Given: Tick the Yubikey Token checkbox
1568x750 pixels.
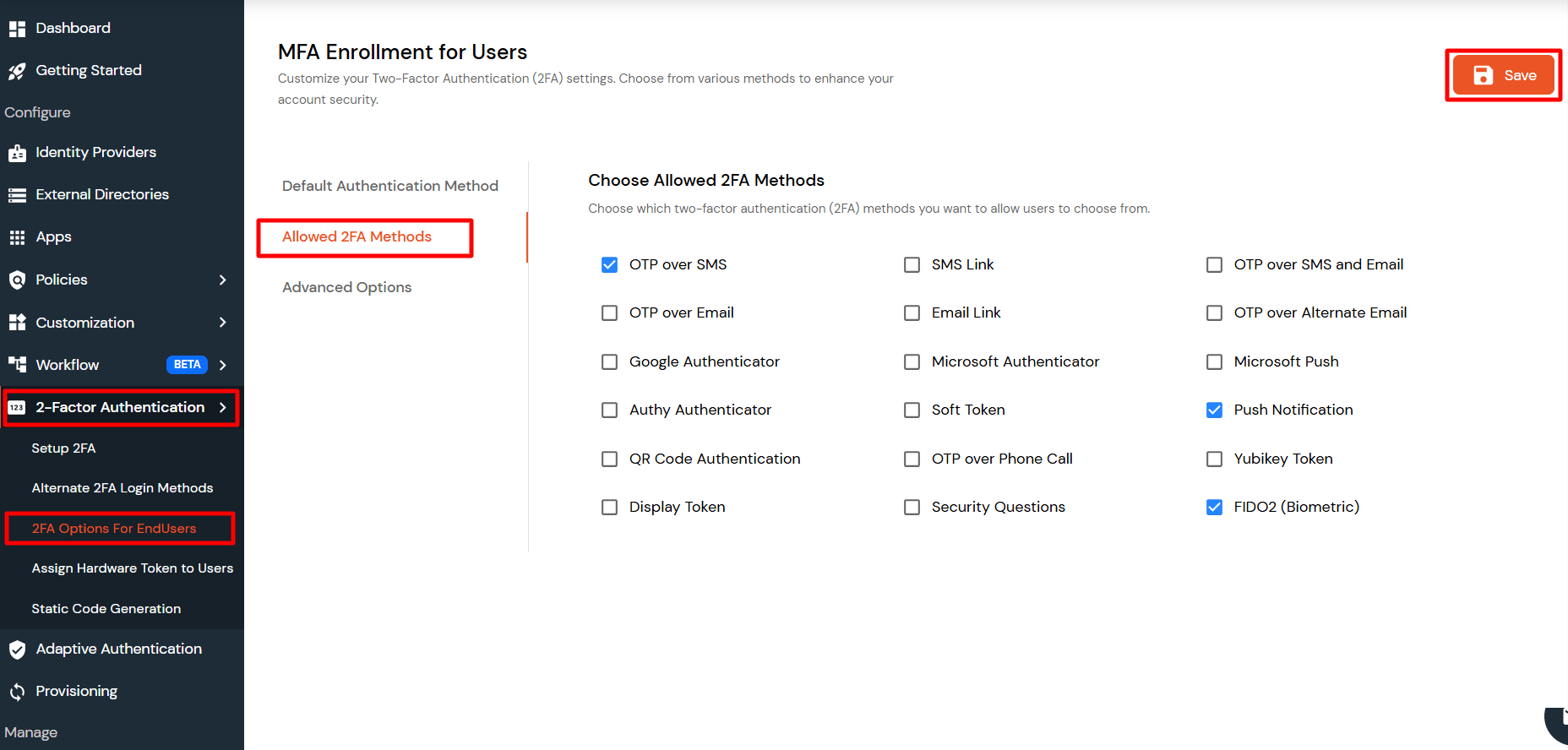Looking at the screenshot, I should click(1214, 459).
